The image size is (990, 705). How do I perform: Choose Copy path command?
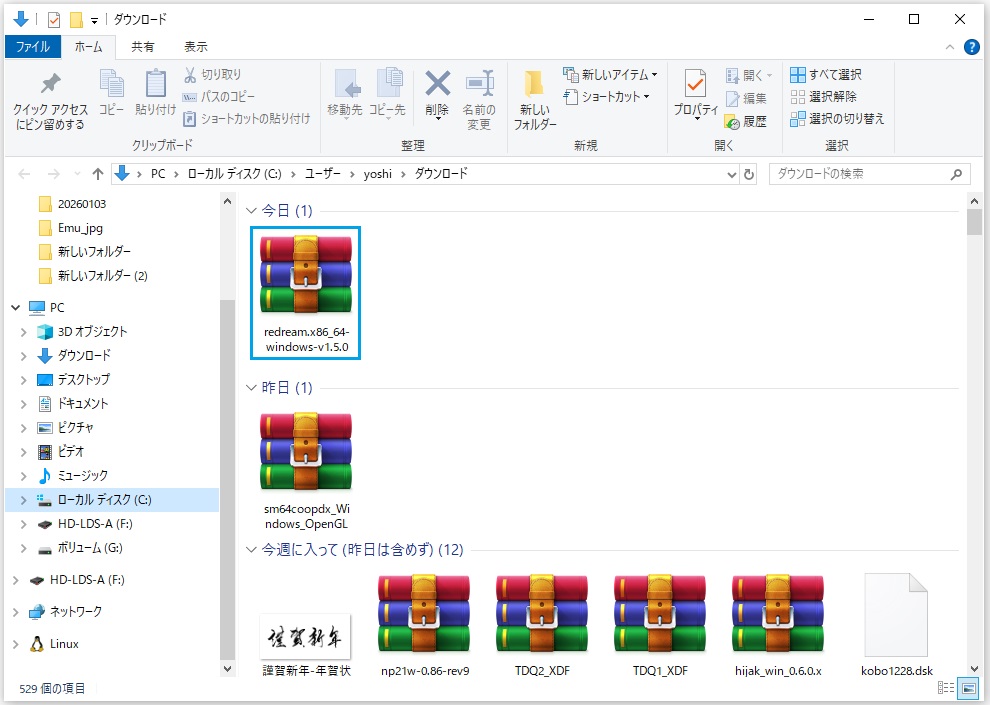pyautogui.click(x=219, y=97)
